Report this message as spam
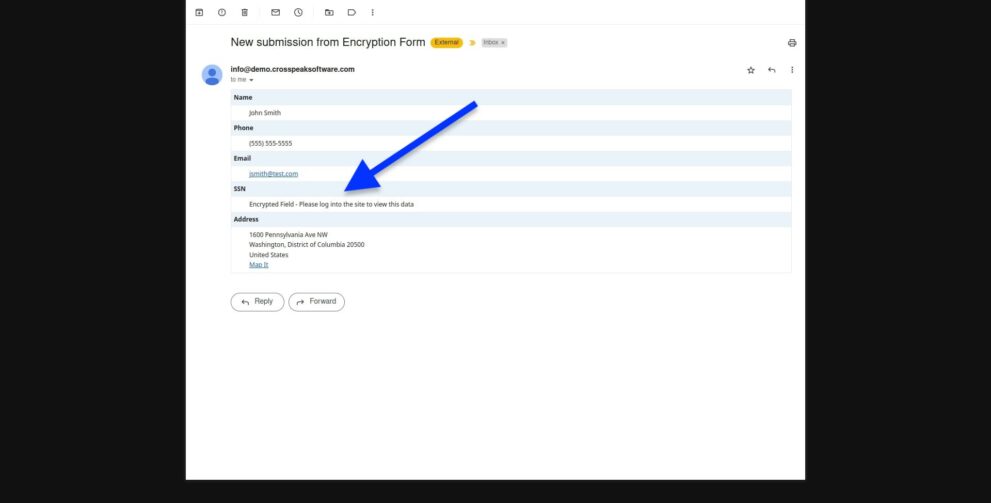 (x=222, y=13)
